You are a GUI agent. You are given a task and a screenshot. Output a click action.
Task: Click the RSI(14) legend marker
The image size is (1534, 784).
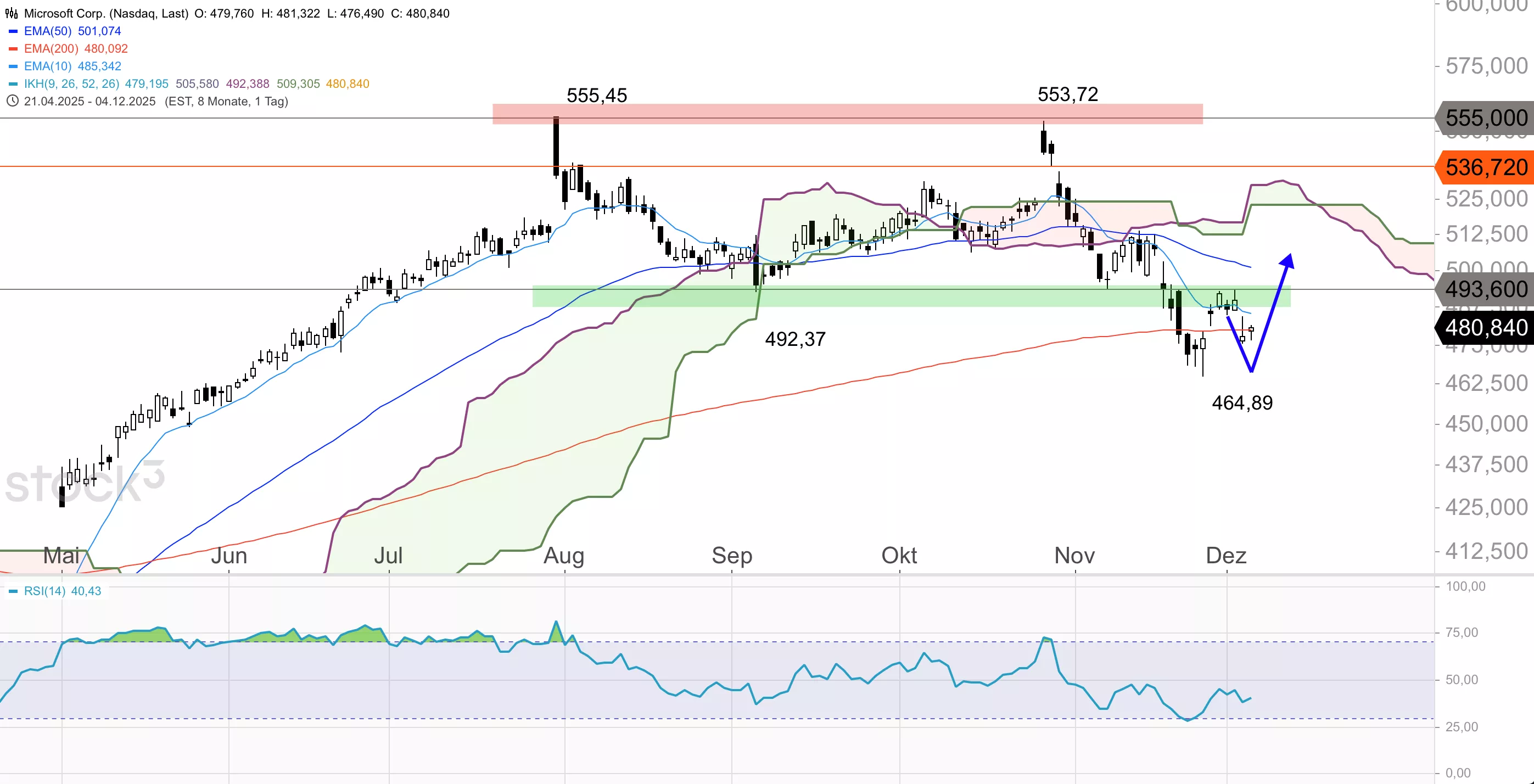(x=13, y=591)
